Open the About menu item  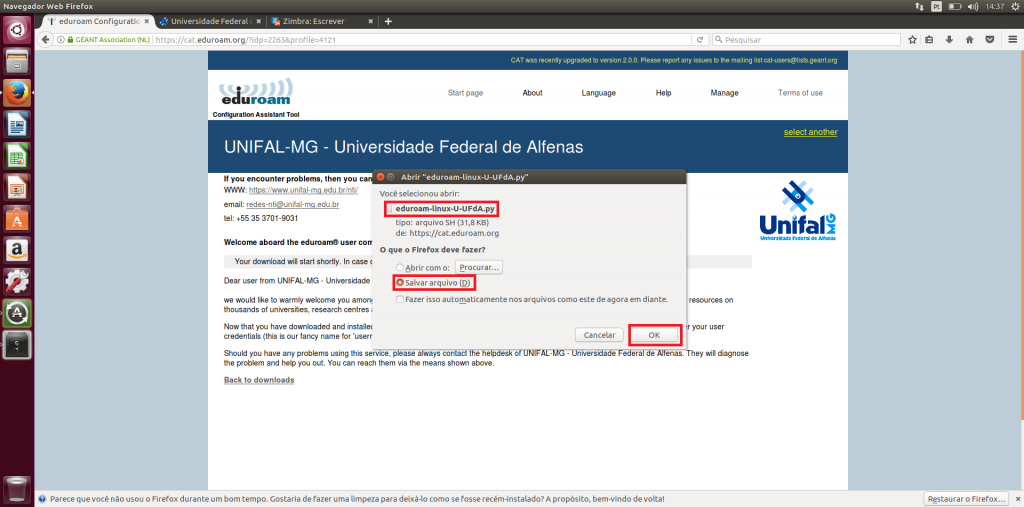tap(532, 93)
